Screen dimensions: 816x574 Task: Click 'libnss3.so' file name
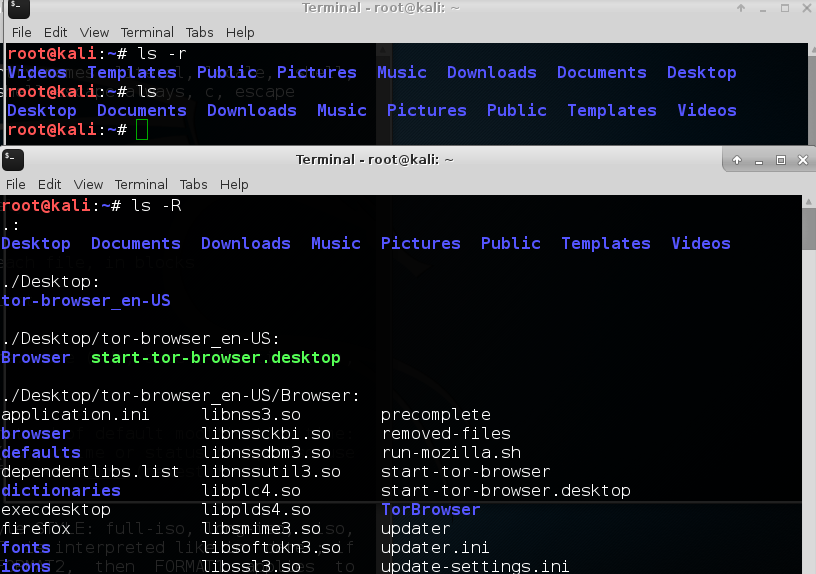(251, 415)
